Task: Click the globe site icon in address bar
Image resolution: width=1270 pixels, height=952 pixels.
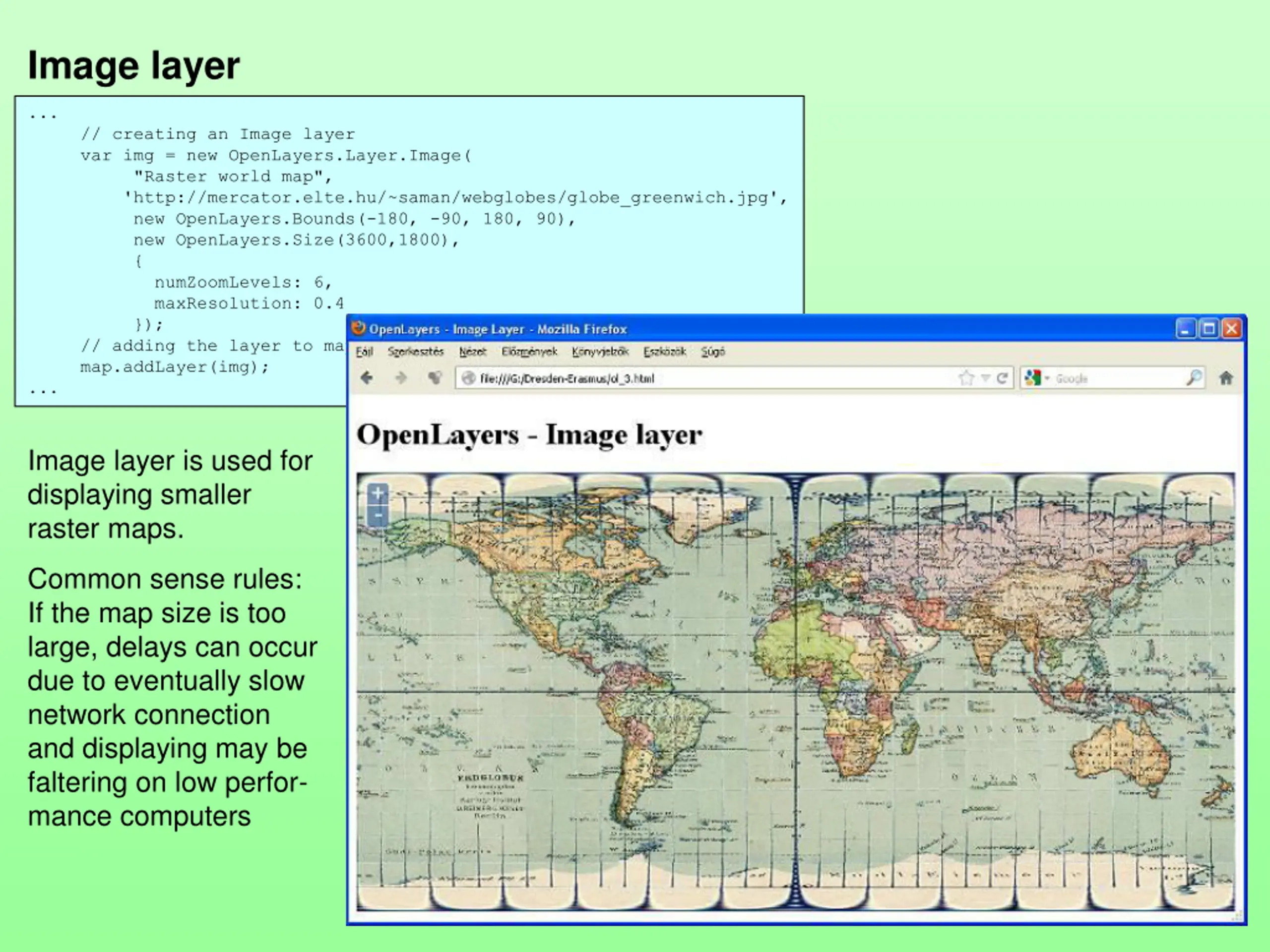Action: 468,378
